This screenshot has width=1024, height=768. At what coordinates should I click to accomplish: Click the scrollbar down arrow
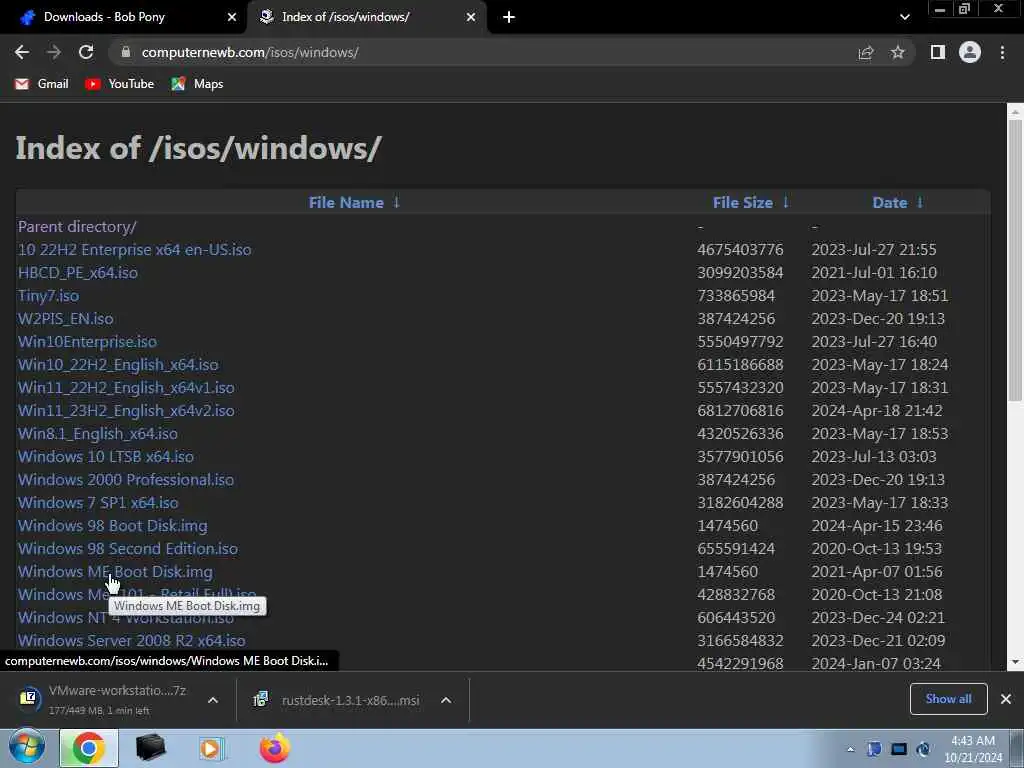tap(1015, 662)
